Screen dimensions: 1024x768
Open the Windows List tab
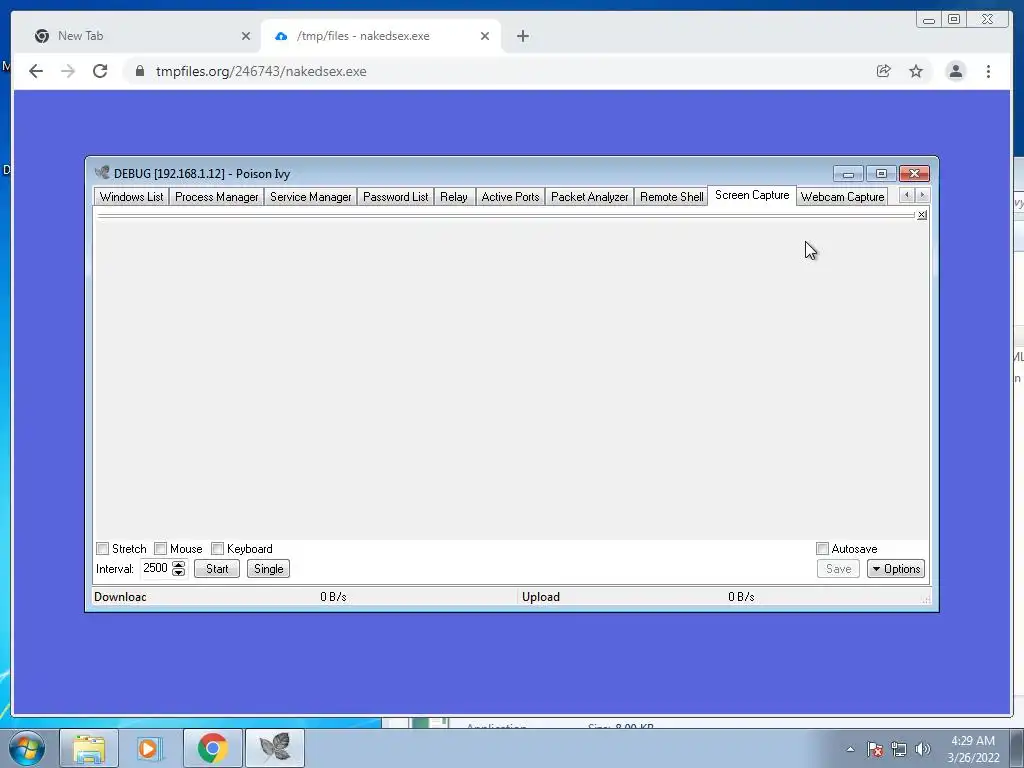pyautogui.click(x=131, y=197)
